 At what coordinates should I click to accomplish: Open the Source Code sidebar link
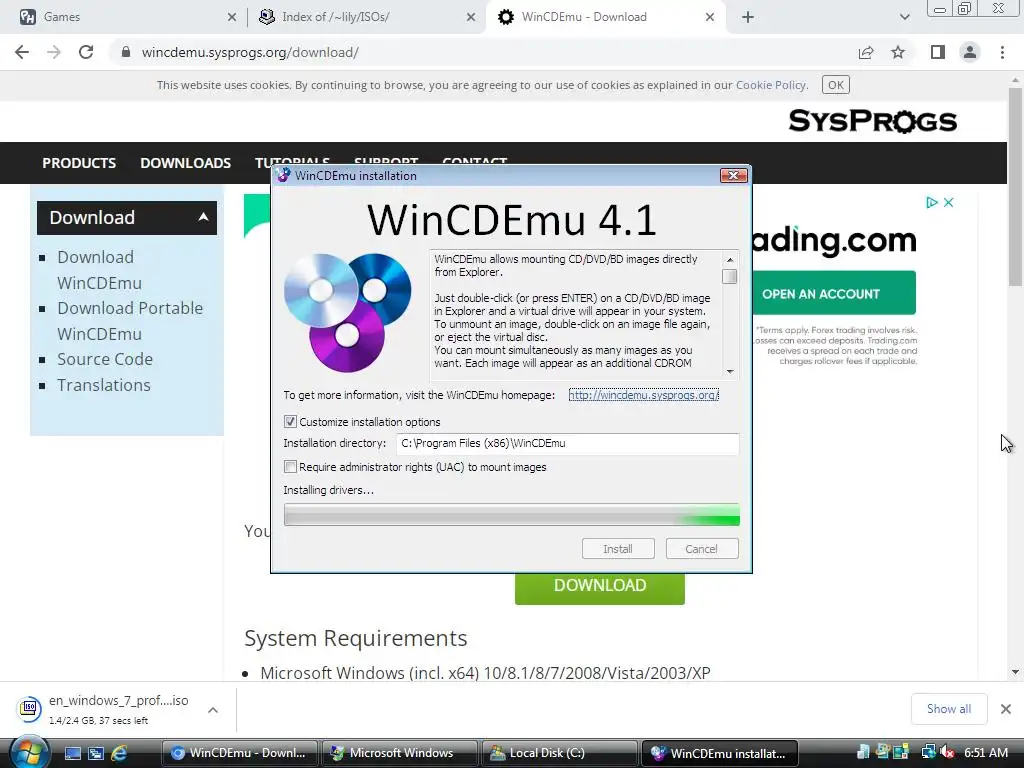[x=104, y=359]
